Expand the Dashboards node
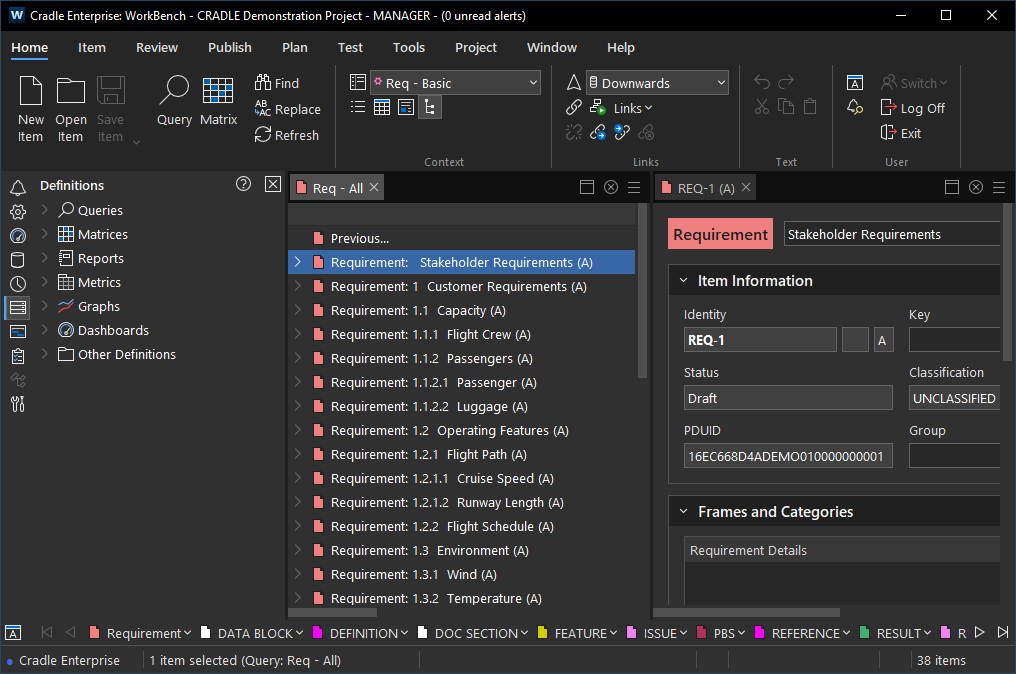 click(45, 329)
